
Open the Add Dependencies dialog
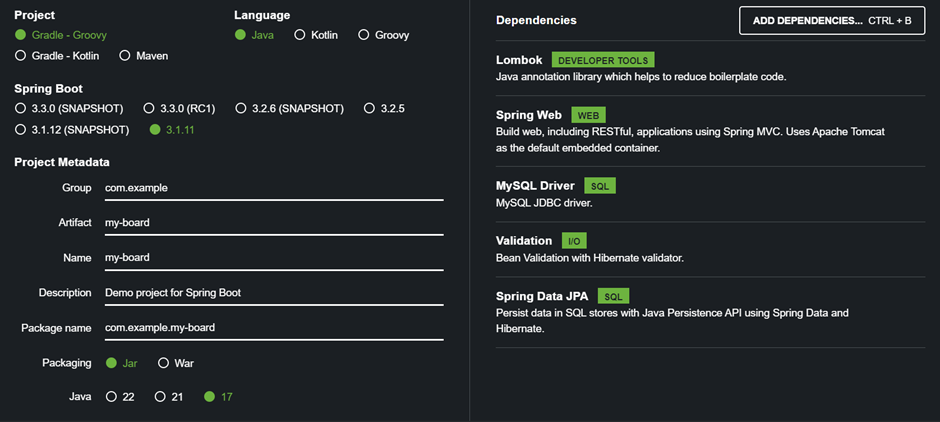tap(831, 20)
